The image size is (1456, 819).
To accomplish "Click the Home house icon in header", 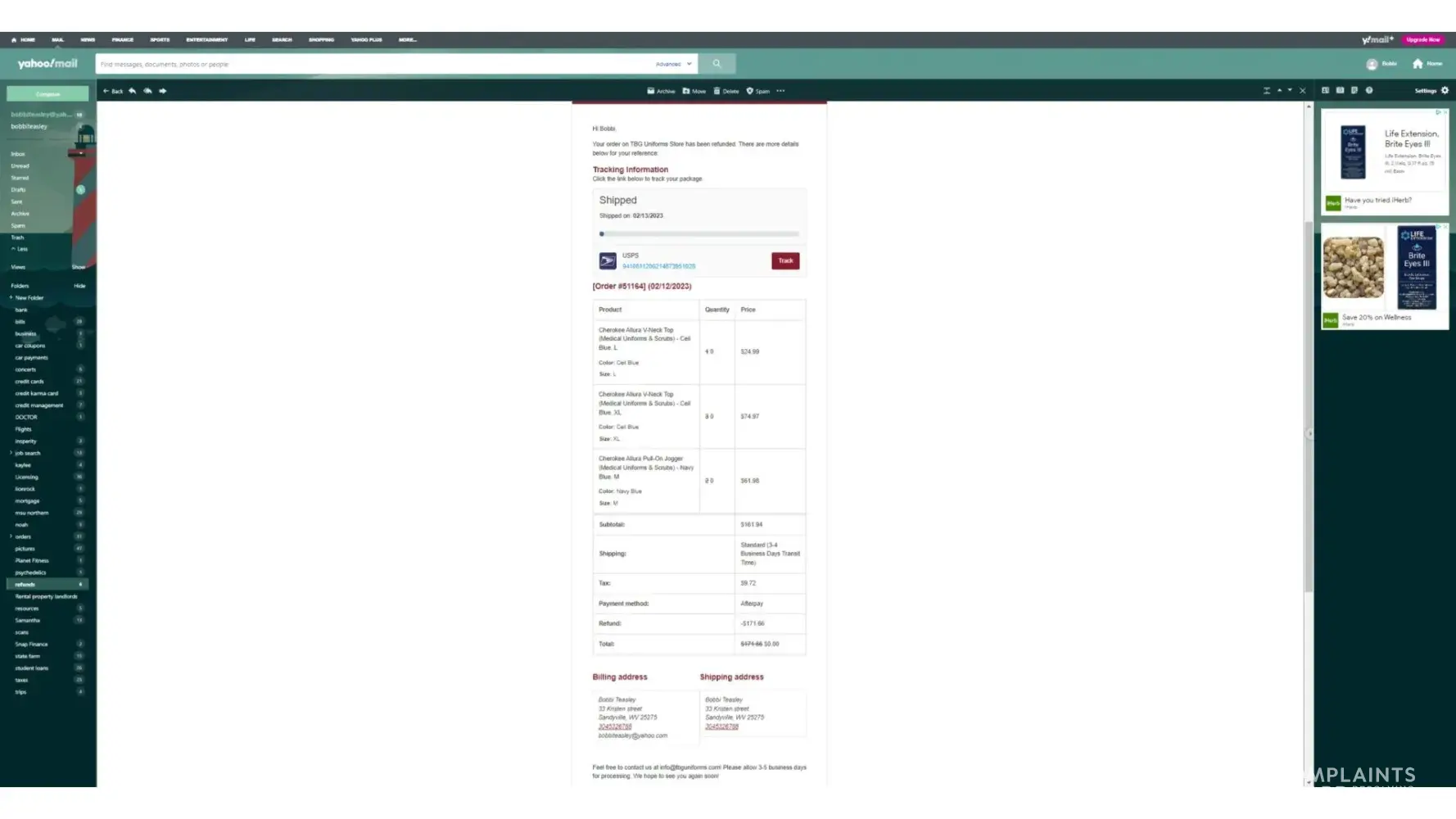I will point(1418,64).
